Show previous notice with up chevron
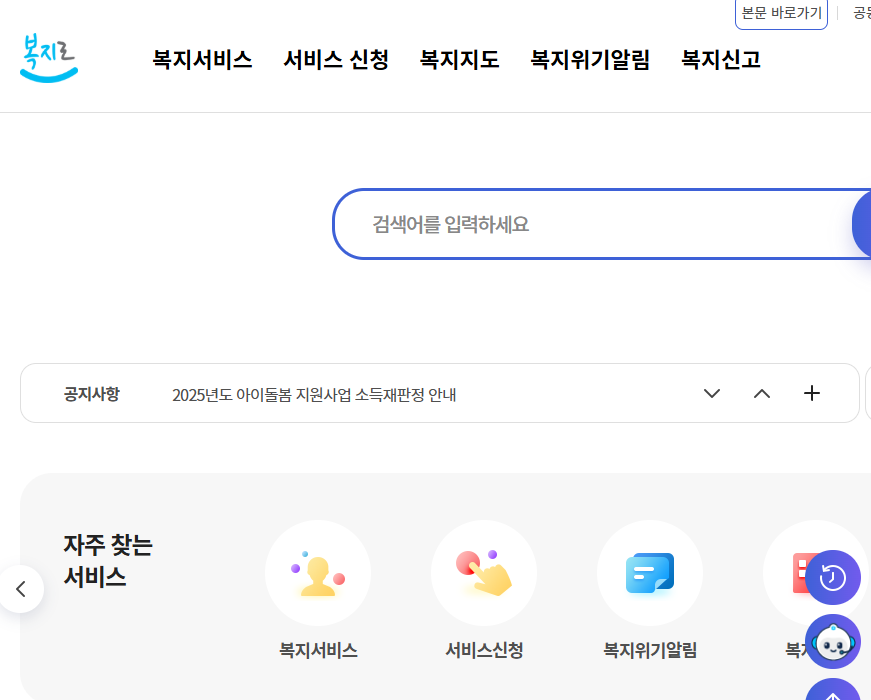This screenshot has height=700, width=871. point(762,393)
